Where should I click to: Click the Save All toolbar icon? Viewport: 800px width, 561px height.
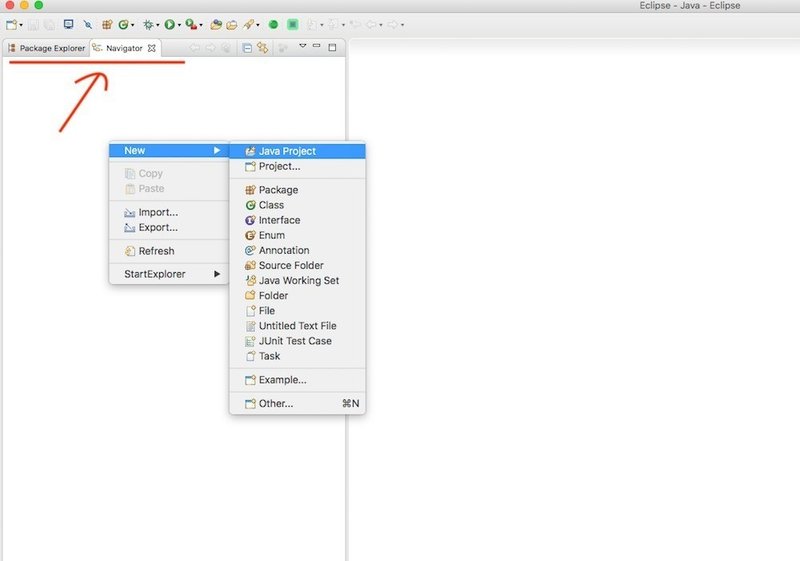click(49, 24)
